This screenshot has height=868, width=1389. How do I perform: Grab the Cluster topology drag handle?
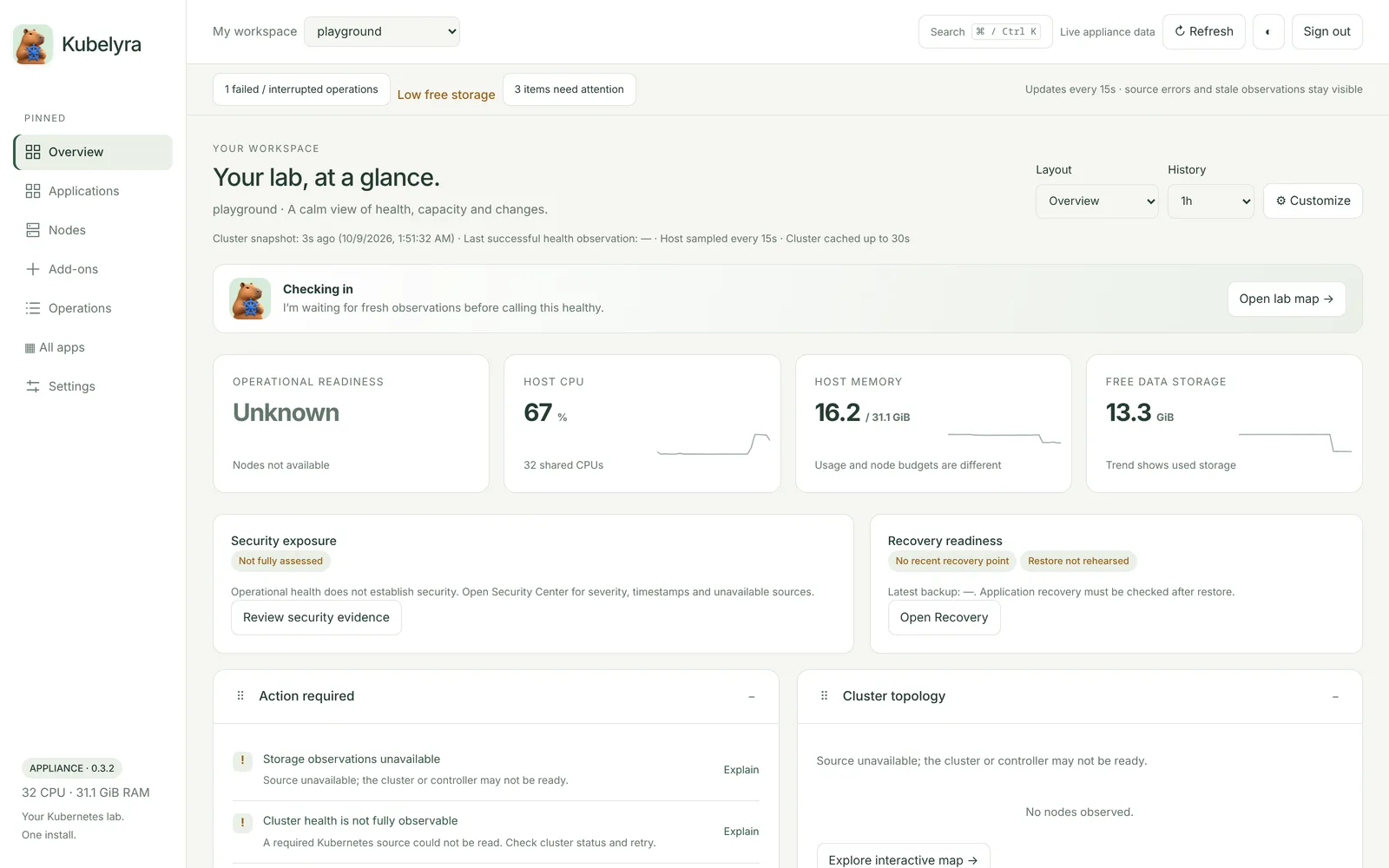click(825, 696)
